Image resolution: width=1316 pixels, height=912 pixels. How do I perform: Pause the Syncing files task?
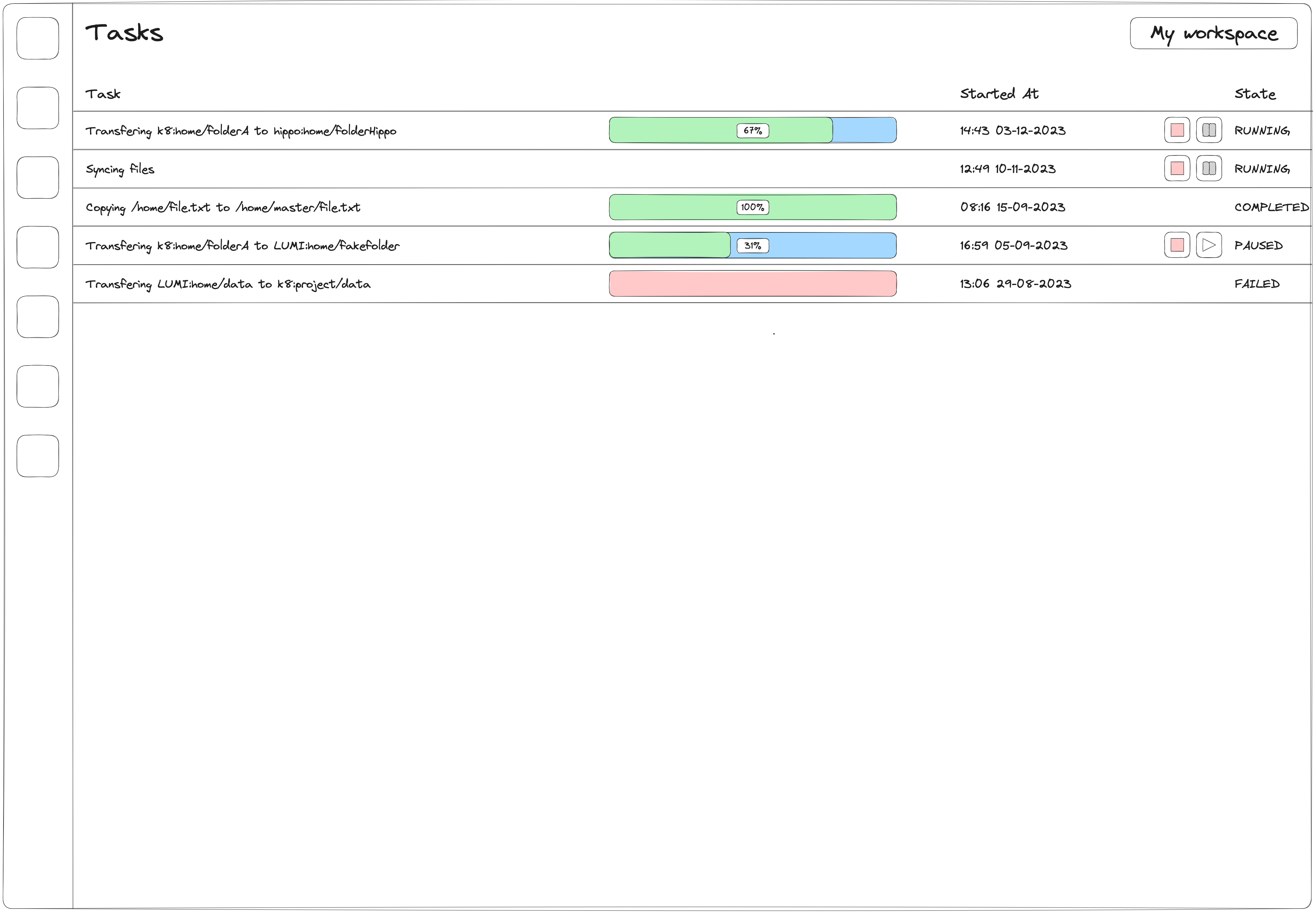coord(1208,169)
